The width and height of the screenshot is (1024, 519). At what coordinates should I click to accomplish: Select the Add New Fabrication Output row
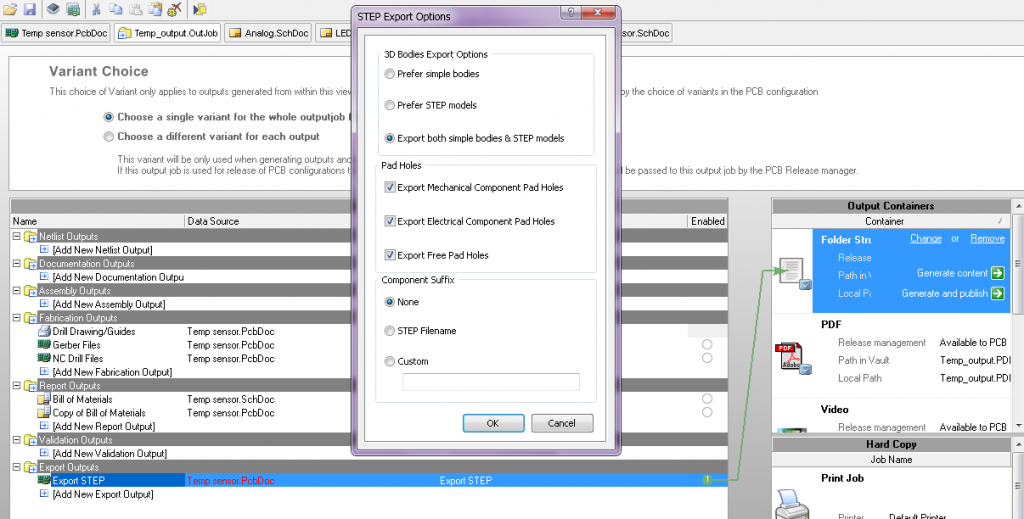coord(112,372)
